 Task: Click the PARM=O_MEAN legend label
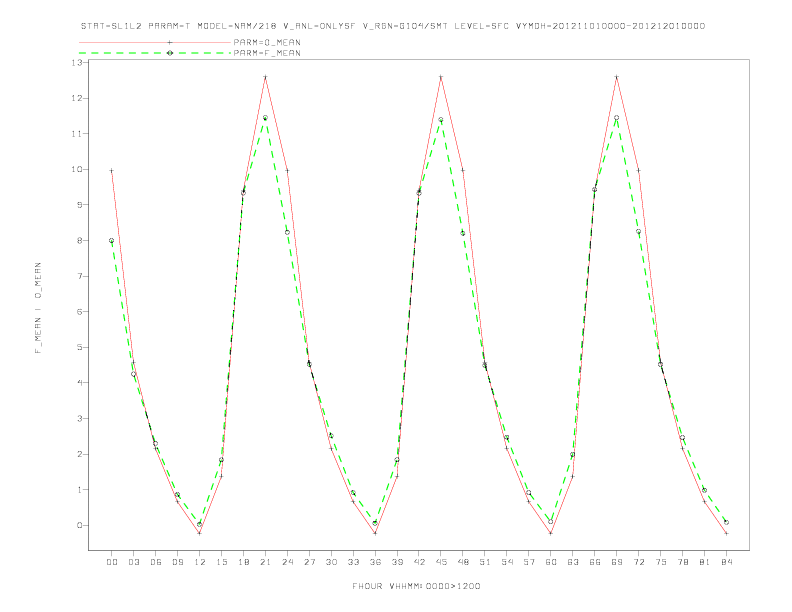click(x=267, y=42)
